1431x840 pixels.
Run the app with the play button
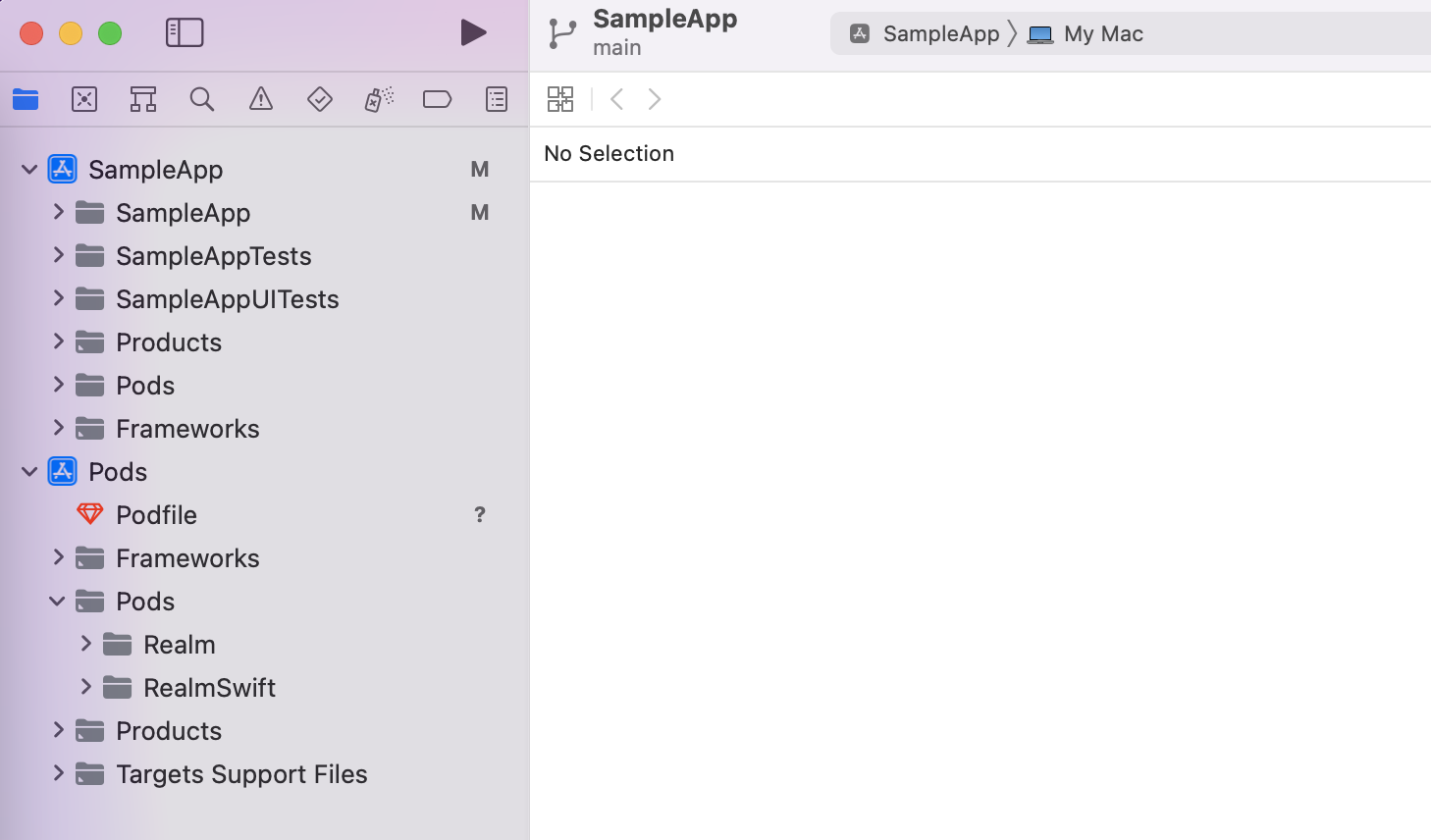point(474,33)
